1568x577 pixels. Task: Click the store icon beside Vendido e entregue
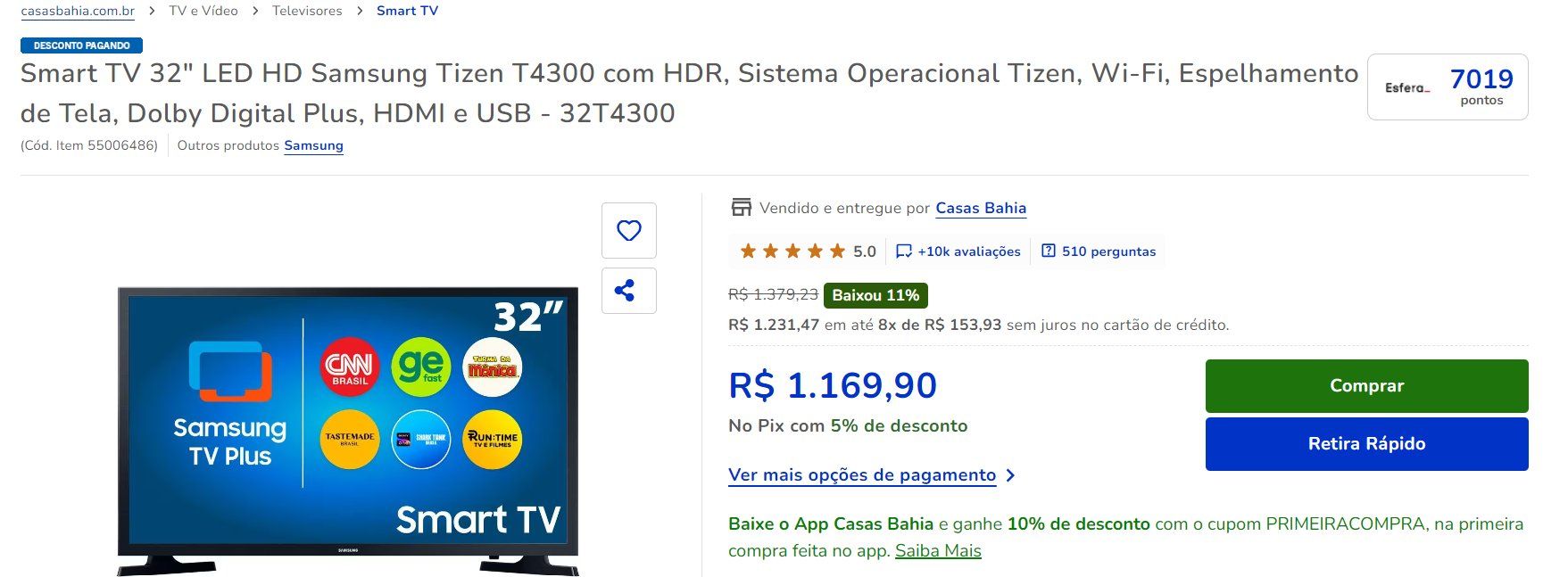(741, 208)
